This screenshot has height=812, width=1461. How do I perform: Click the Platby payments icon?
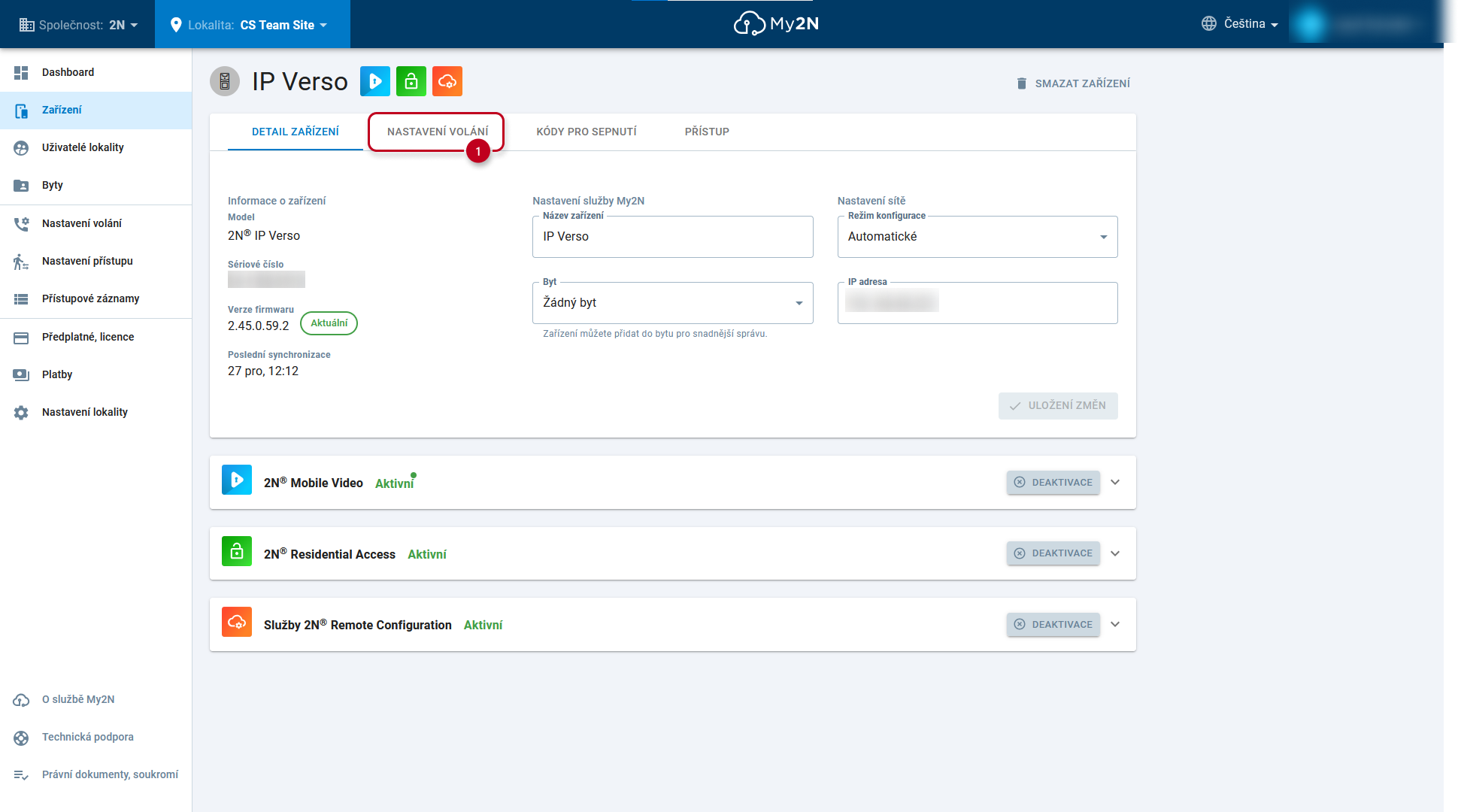[21, 375]
